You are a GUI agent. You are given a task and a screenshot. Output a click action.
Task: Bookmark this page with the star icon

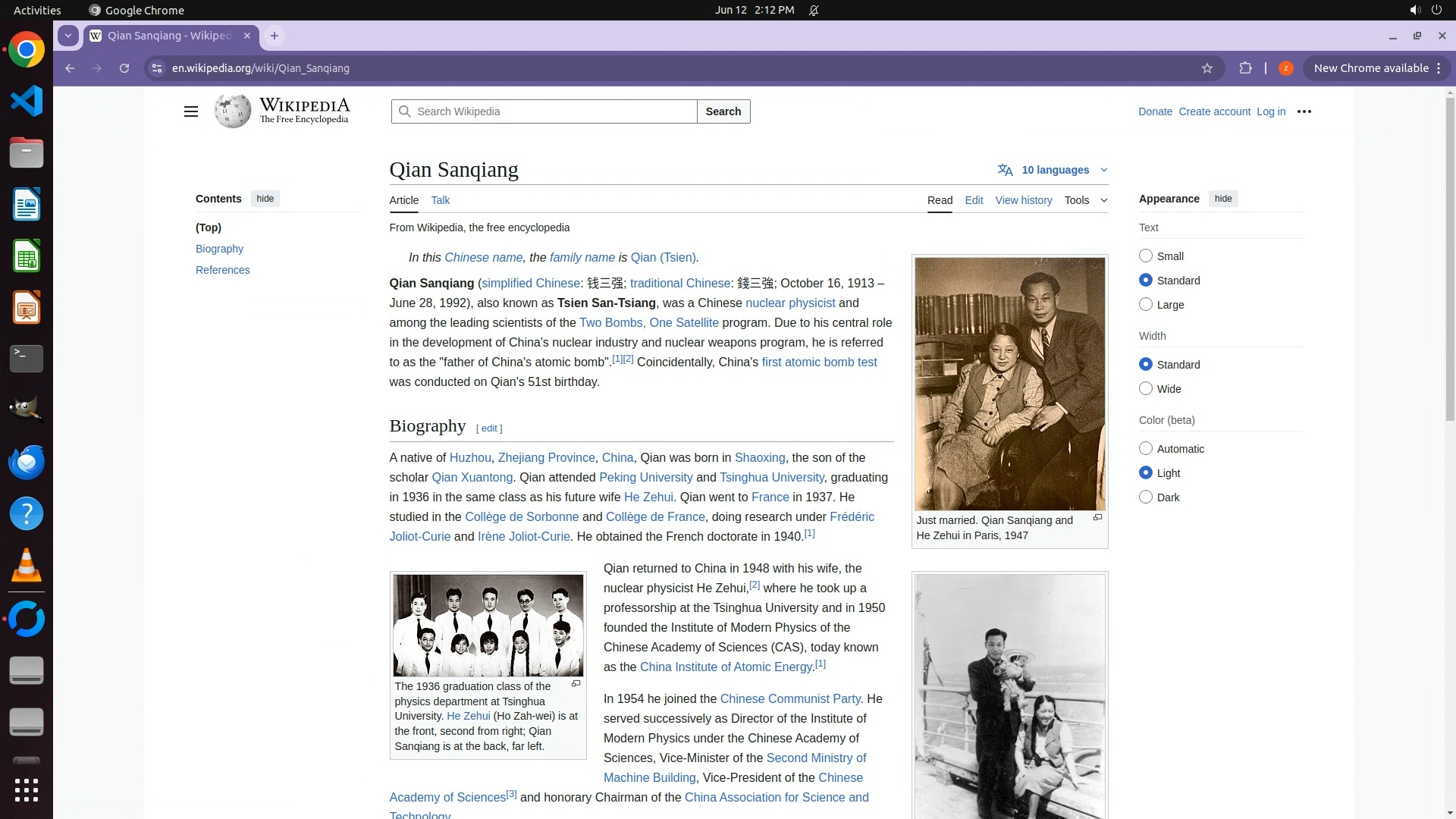coord(1207,68)
